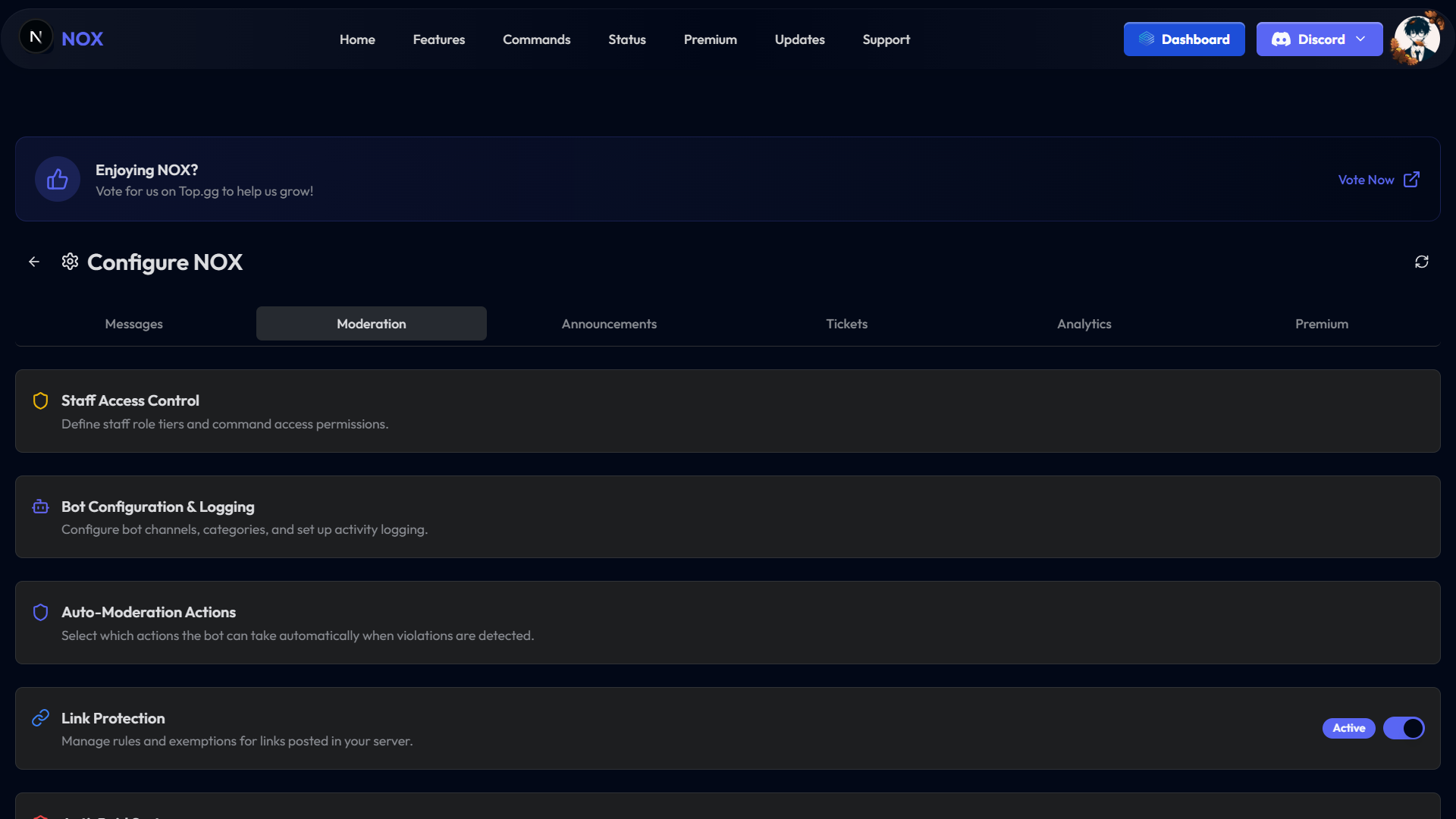This screenshot has height=819, width=1456.
Task: Refresh the configuration with the reload icon
Action: point(1422,262)
